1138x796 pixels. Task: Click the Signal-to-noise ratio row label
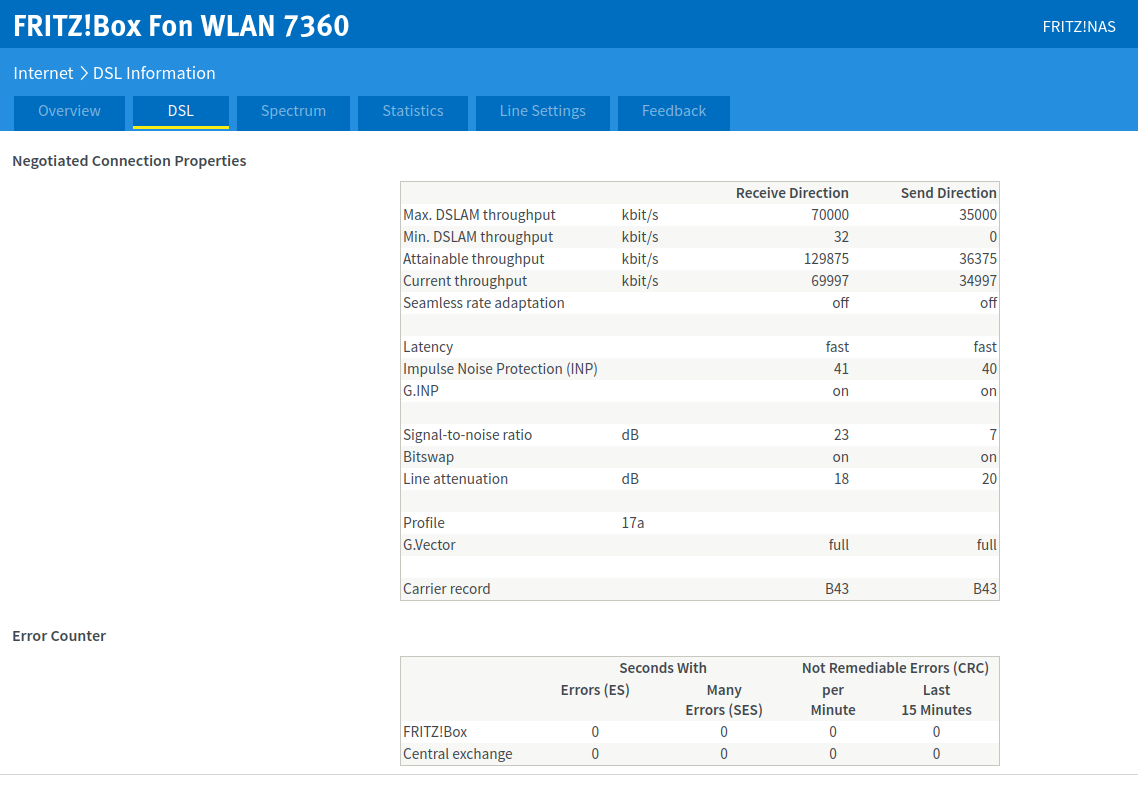pyautogui.click(x=467, y=435)
